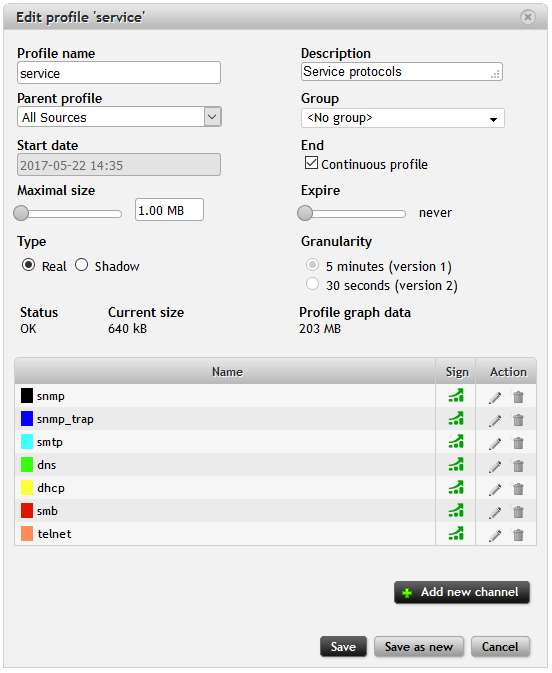The image size is (552, 673).
Task: Edit the dns channel with pencil icon
Action: [x=494, y=466]
